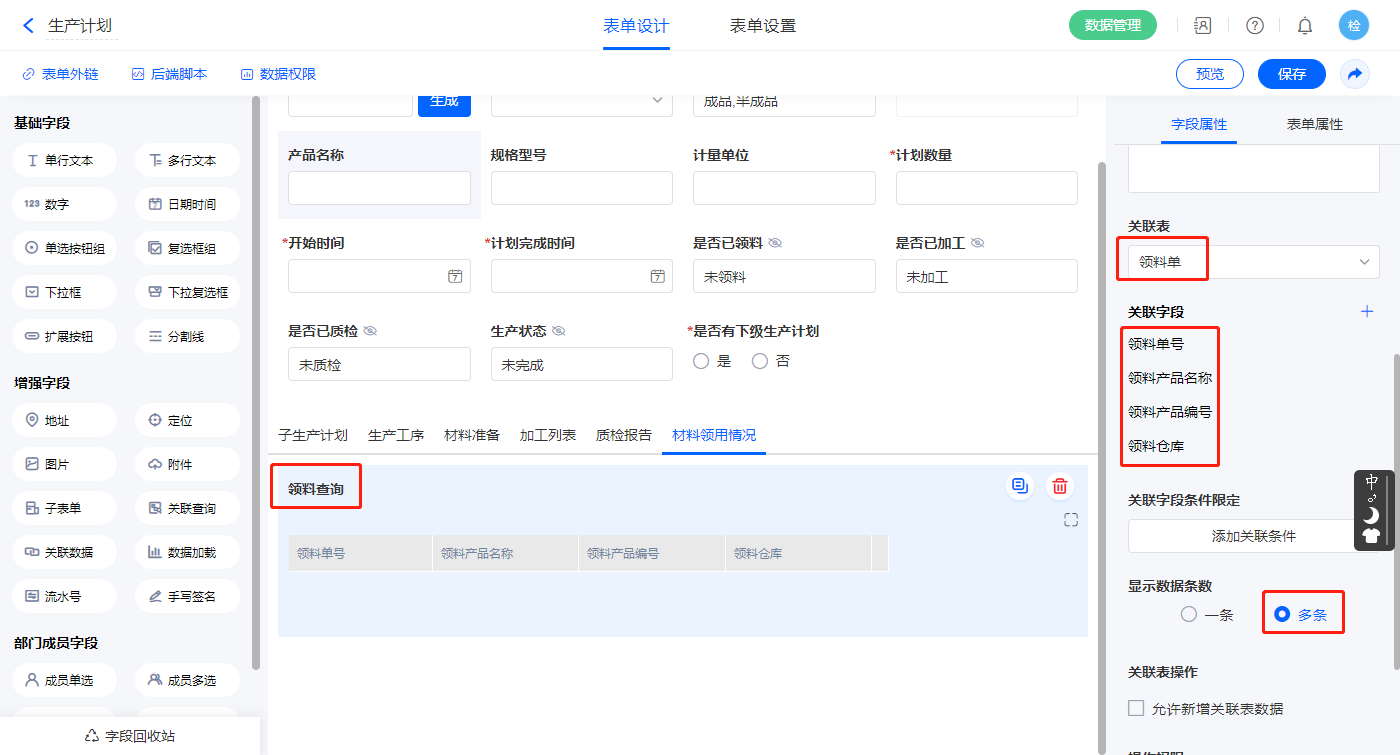This screenshot has width=1400, height=755.
Task: Click the 添加关联条件 button
Action: click(1253, 536)
